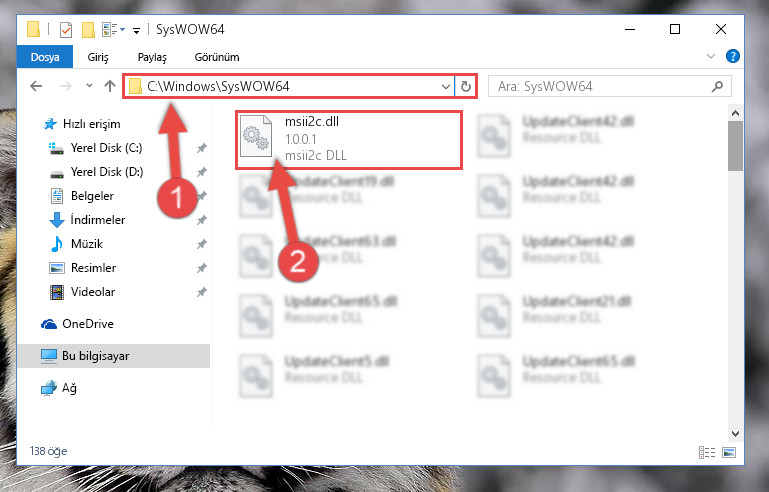This screenshot has width=769, height=492.
Task: Click Properties icon in quick access toolbar
Action: tap(66, 30)
